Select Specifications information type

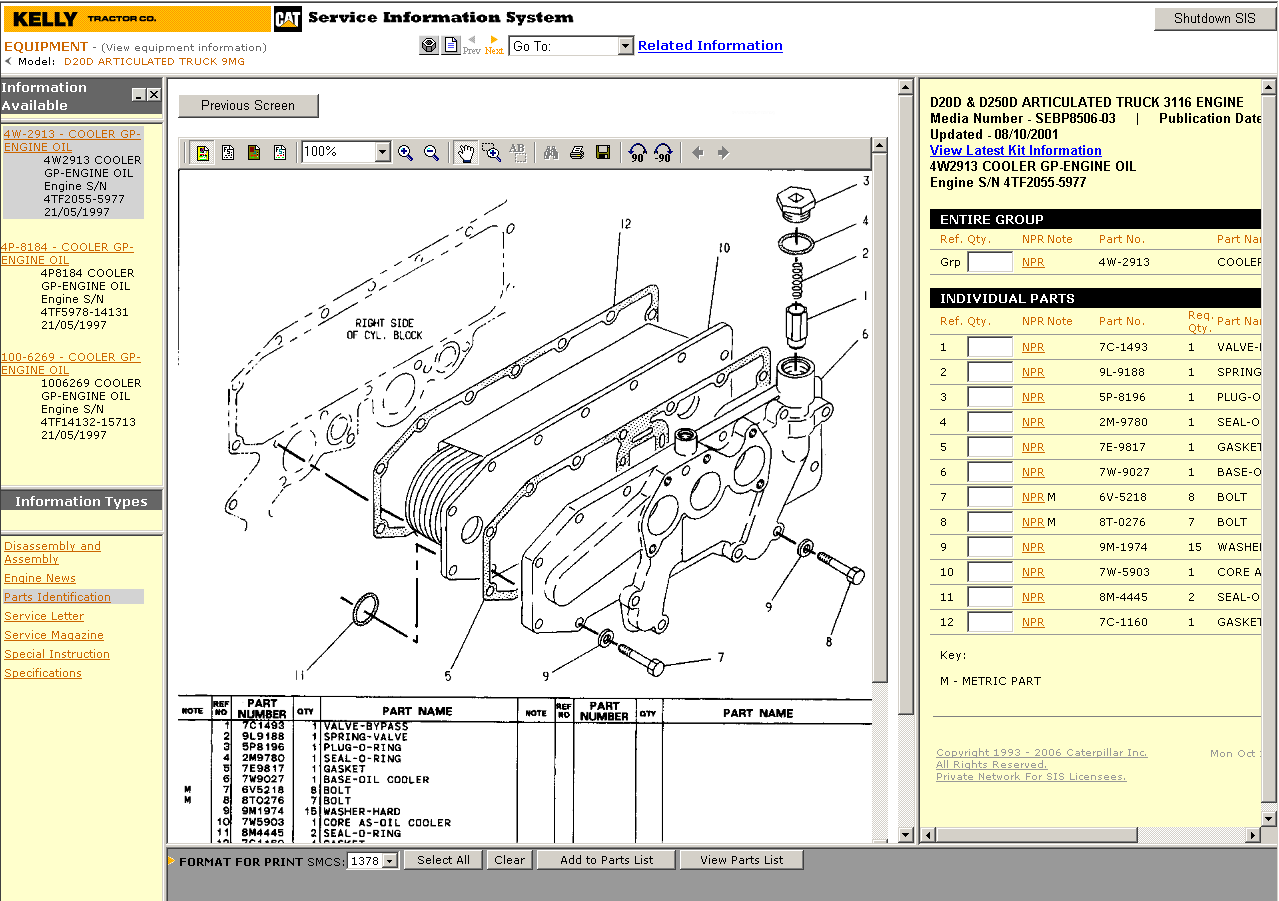[43, 673]
